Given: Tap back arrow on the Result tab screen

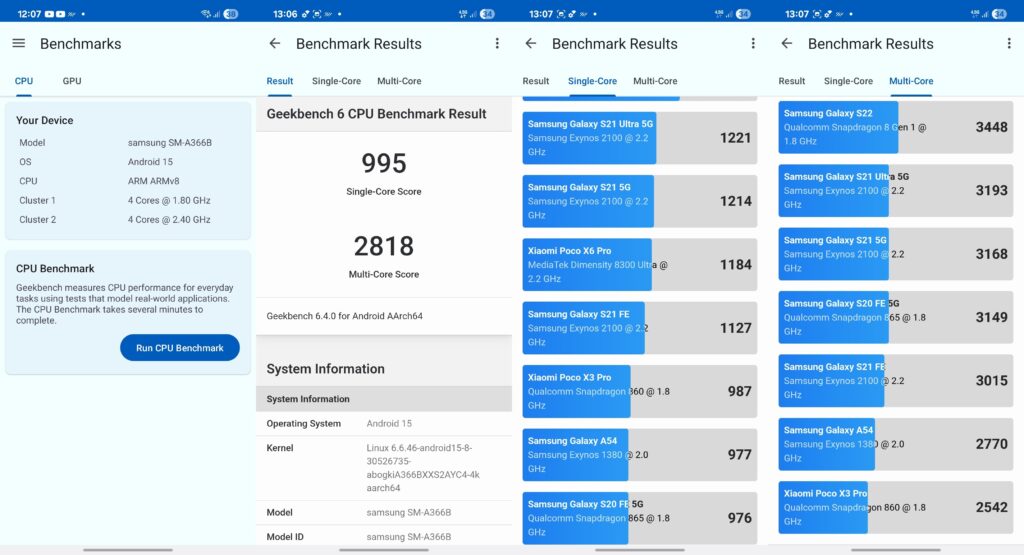Looking at the screenshot, I should click(274, 43).
